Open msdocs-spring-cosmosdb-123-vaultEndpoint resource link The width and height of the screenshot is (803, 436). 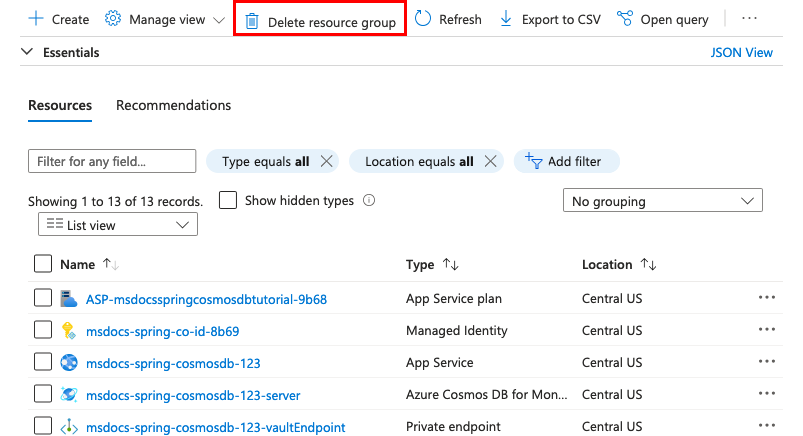click(216, 427)
